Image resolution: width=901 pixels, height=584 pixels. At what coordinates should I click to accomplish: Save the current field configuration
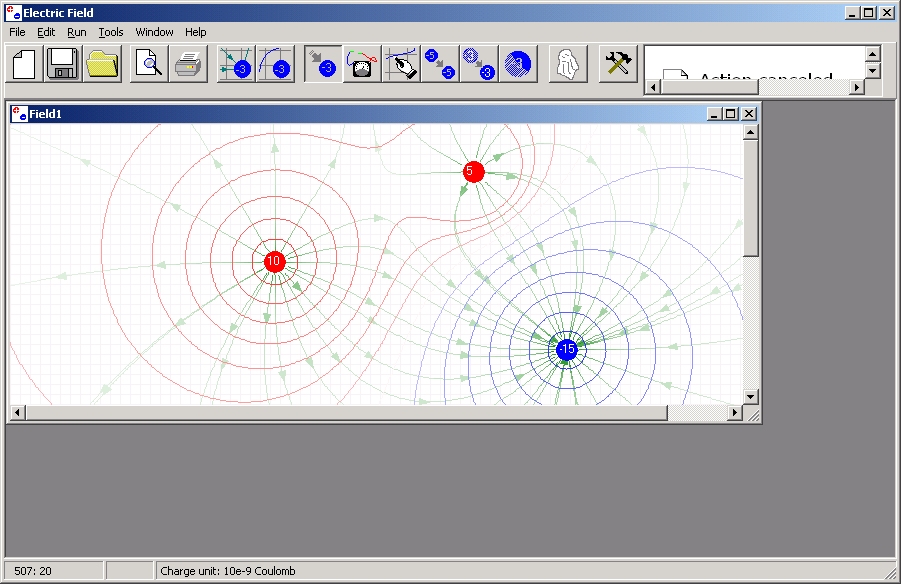(62, 63)
